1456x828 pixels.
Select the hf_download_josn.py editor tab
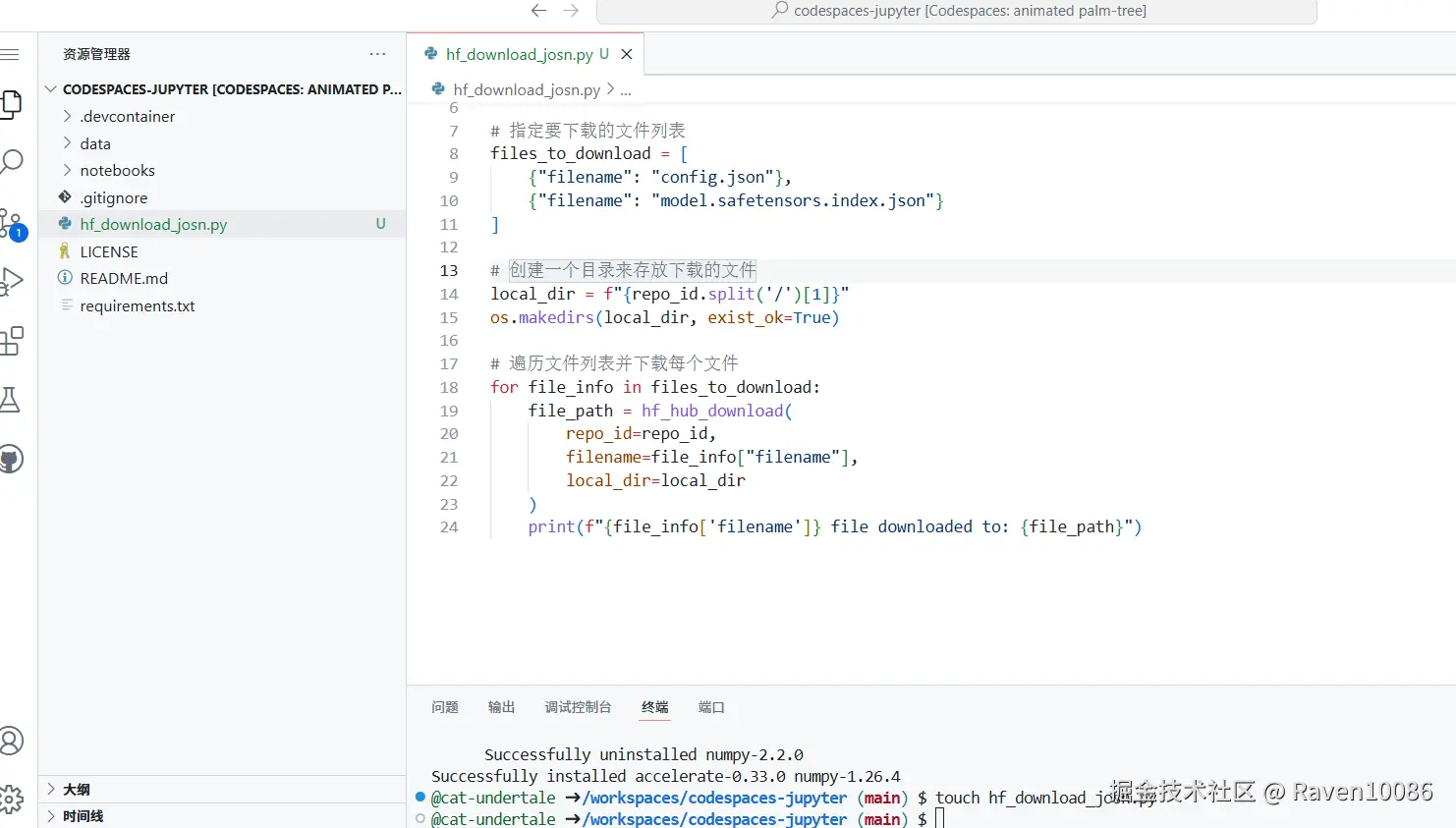(526, 54)
